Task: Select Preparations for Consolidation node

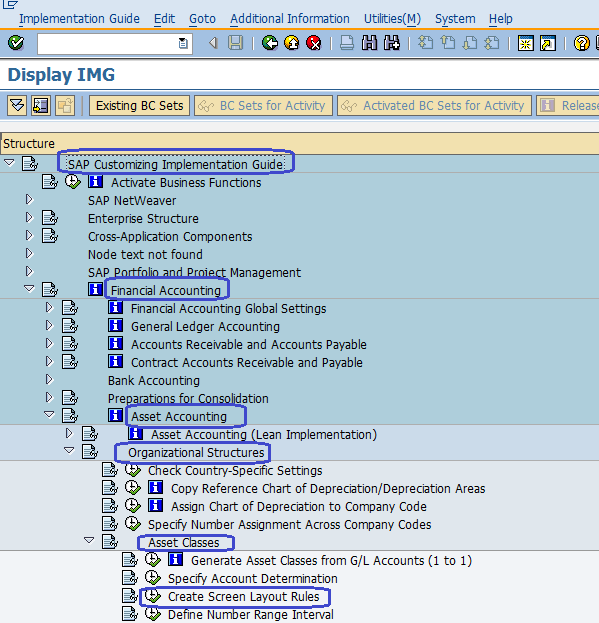Action: (188, 399)
